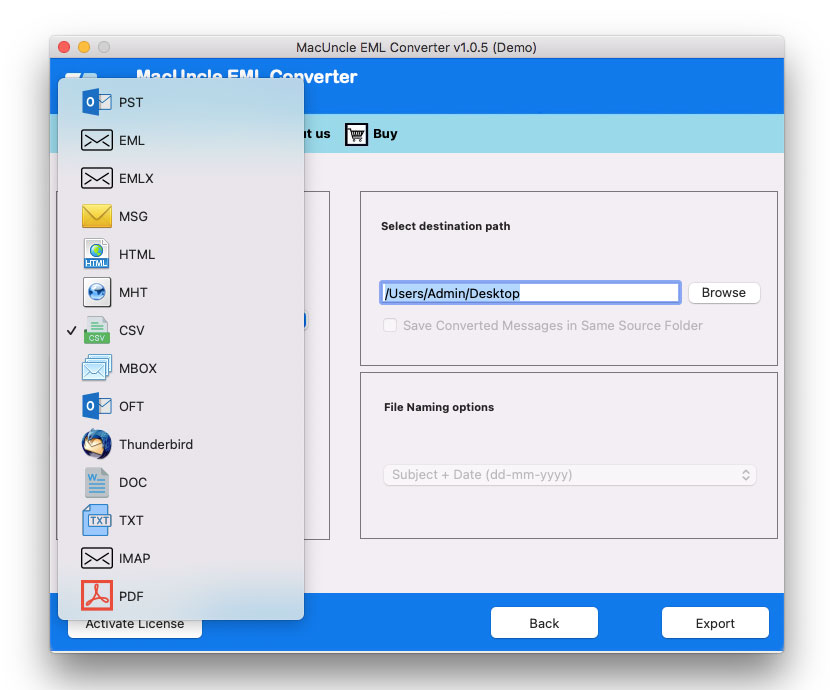Click the yellow MSG envelope icon

pyautogui.click(x=96, y=216)
